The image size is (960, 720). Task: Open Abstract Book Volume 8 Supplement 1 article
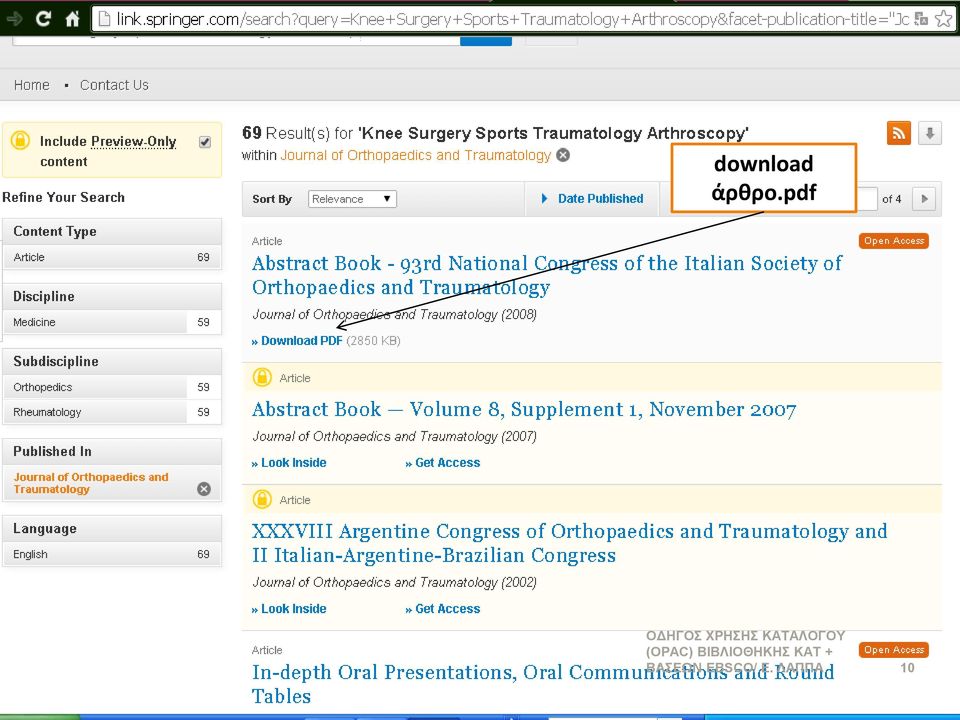[x=524, y=409]
